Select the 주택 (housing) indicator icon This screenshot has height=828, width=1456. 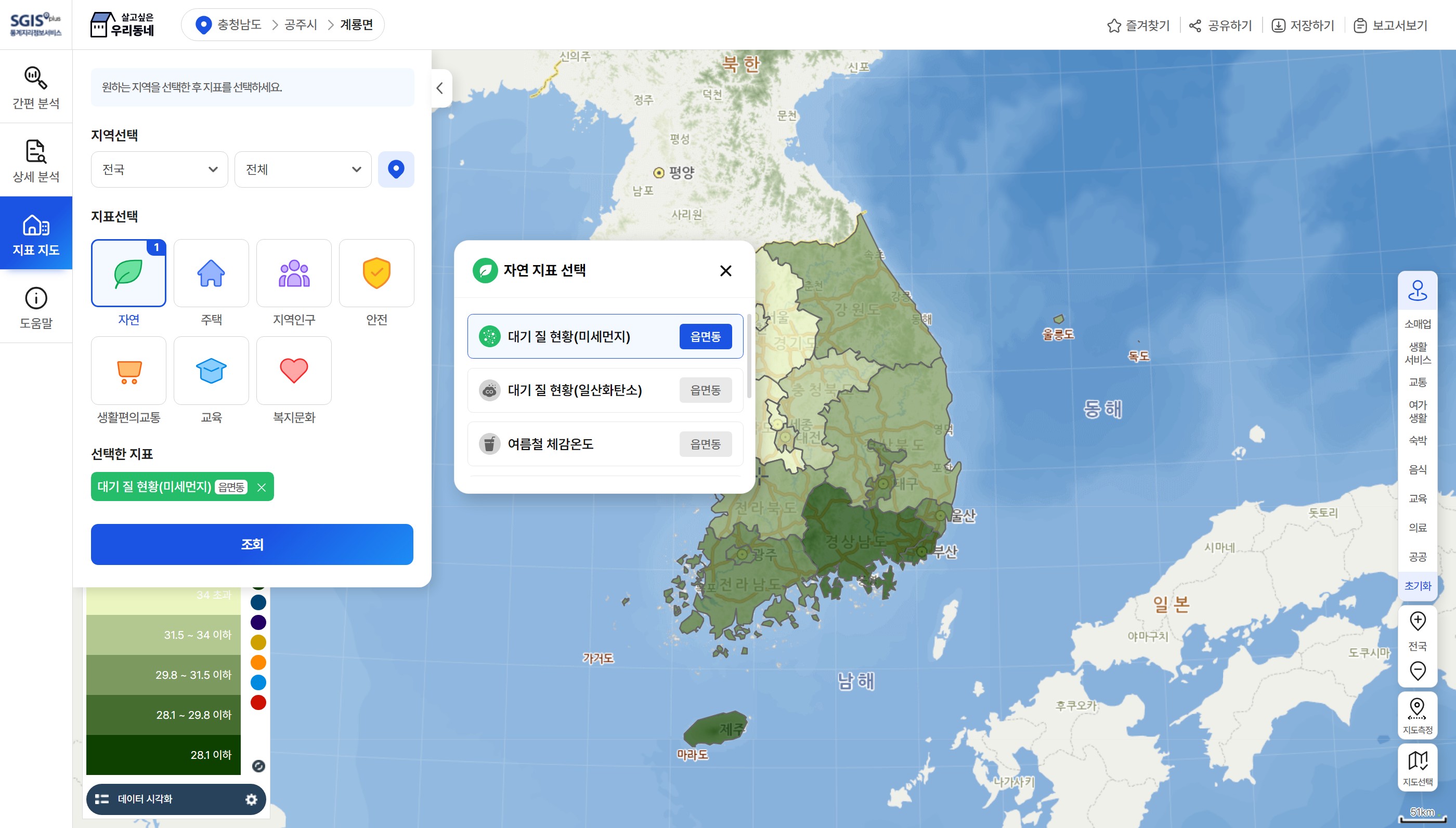pos(211,273)
